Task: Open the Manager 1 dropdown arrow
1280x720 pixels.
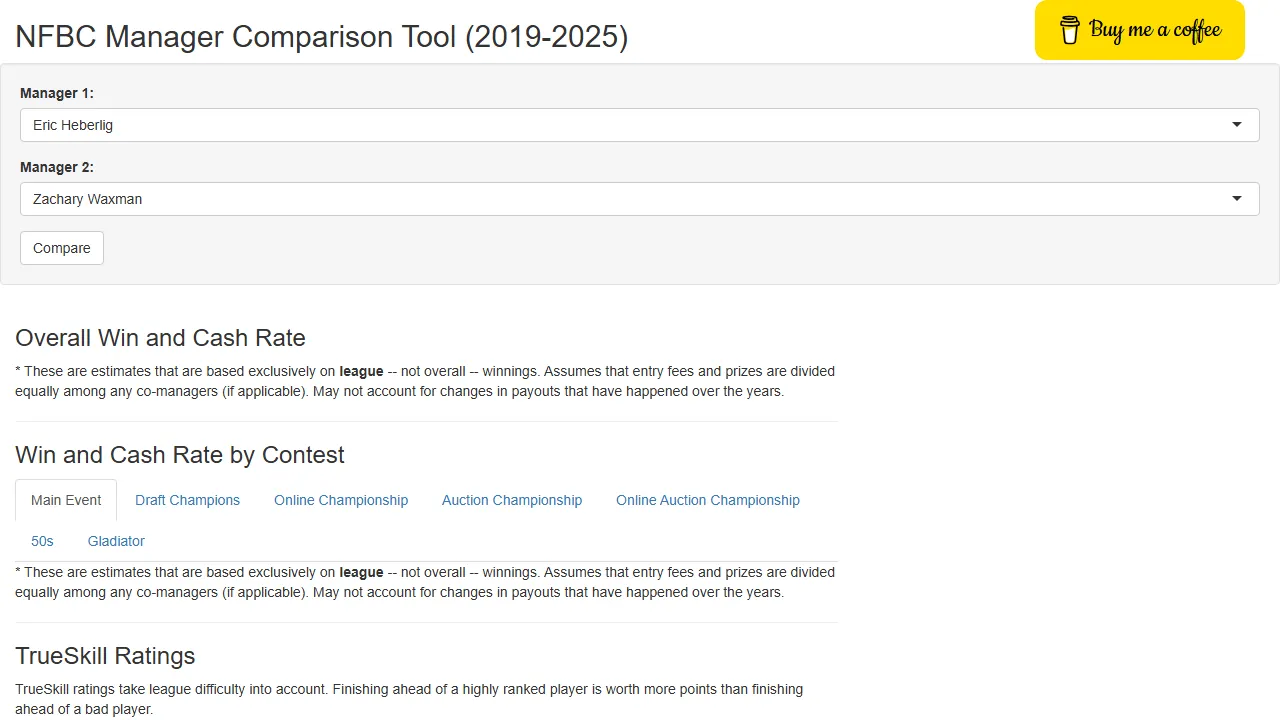Action: (x=1237, y=125)
